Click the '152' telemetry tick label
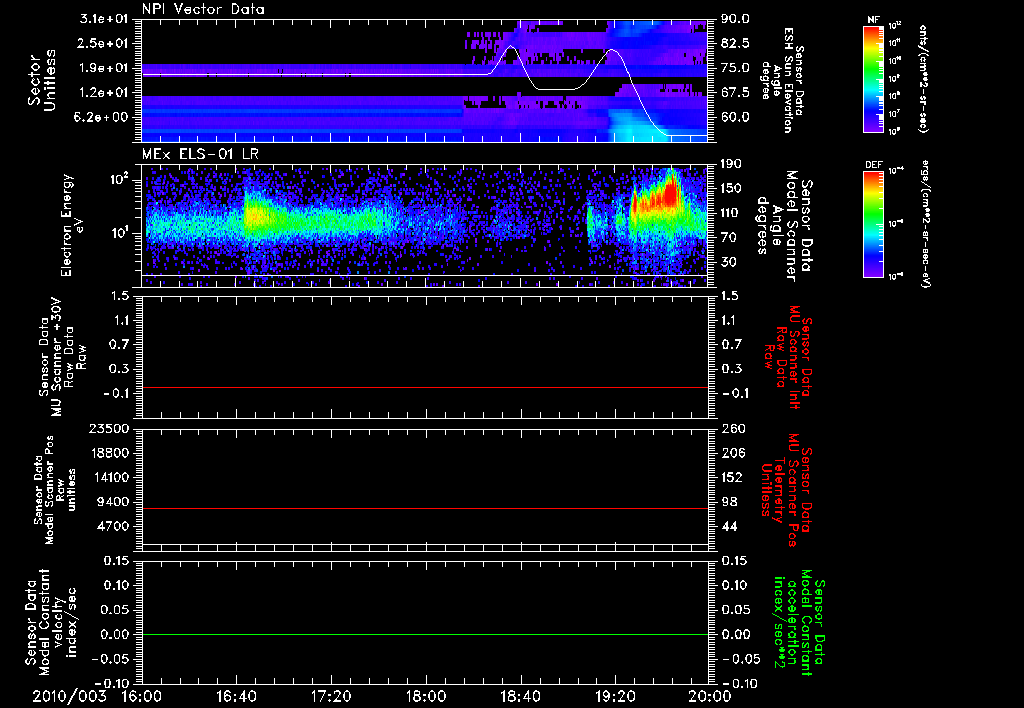This screenshot has width=1024, height=708. pyautogui.click(x=731, y=477)
